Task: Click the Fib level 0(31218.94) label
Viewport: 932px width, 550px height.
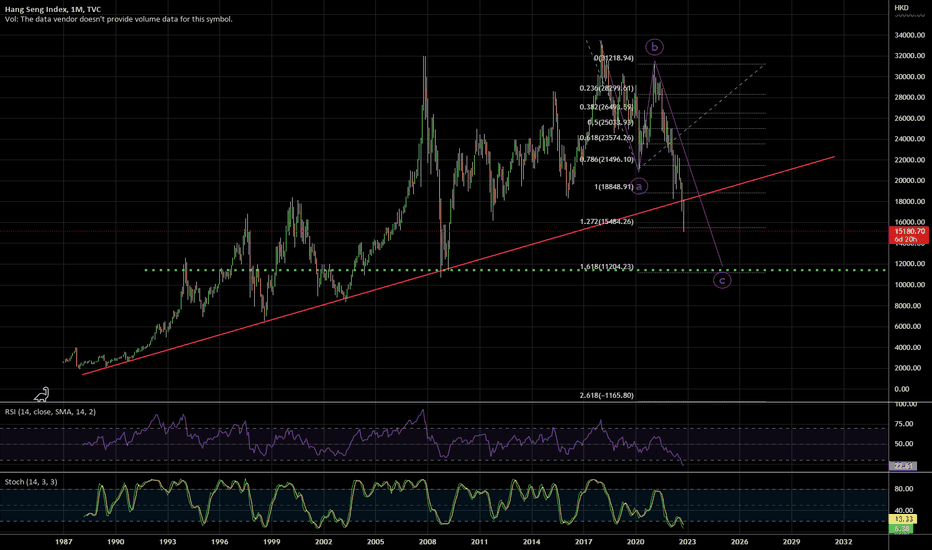Action: tap(613, 58)
